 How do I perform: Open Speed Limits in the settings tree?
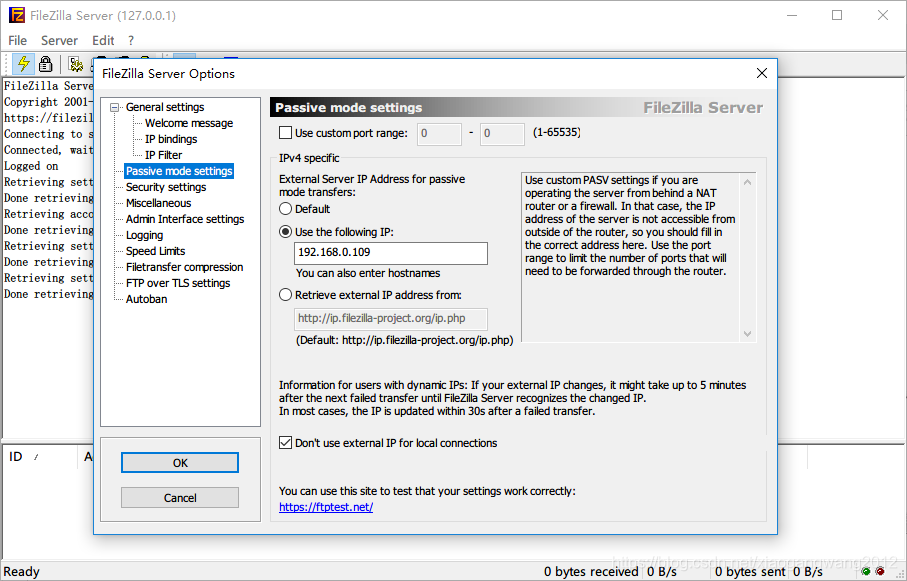[156, 251]
